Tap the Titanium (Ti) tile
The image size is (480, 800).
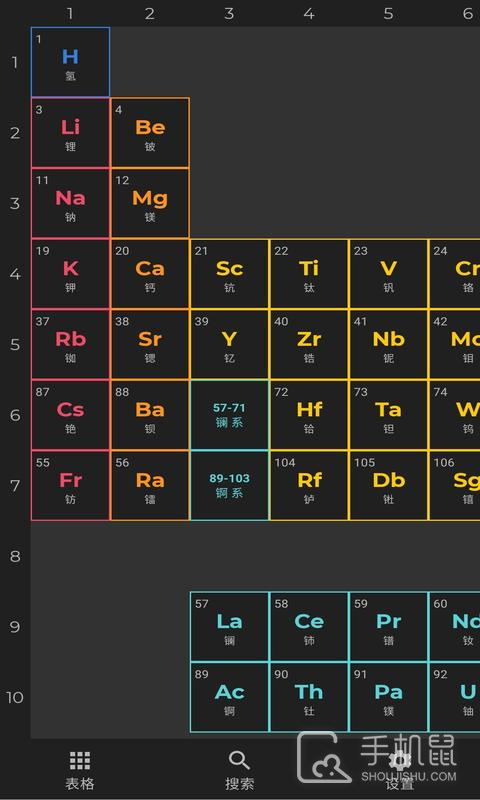click(309, 274)
